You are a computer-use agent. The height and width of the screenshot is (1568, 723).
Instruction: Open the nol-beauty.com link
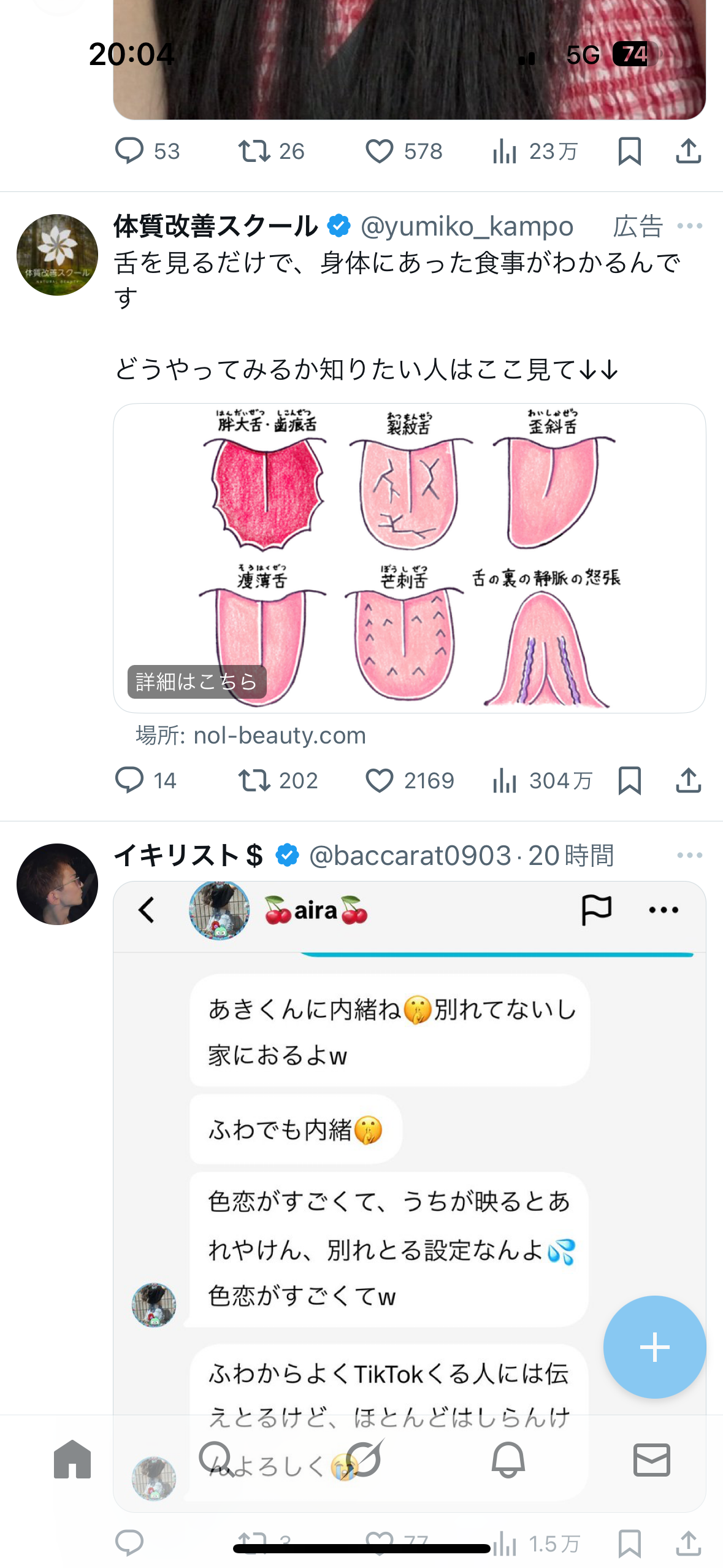tap(280, 736)
